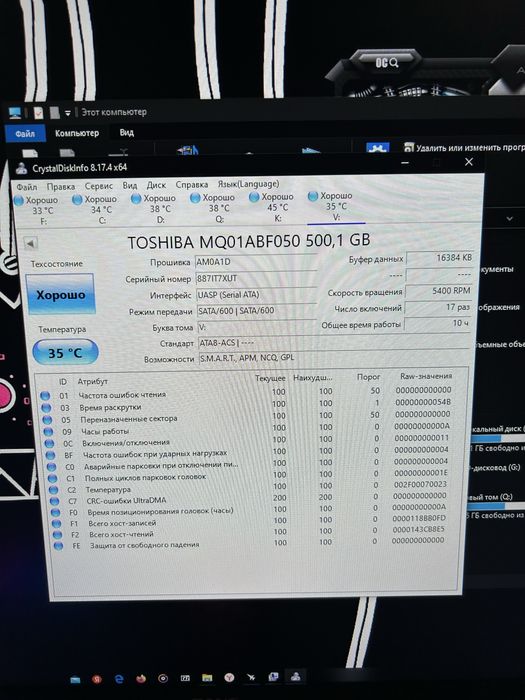Click the Атрибут column header
The height and width of the screenshot is (700, 525).
(x=92, y=382)
